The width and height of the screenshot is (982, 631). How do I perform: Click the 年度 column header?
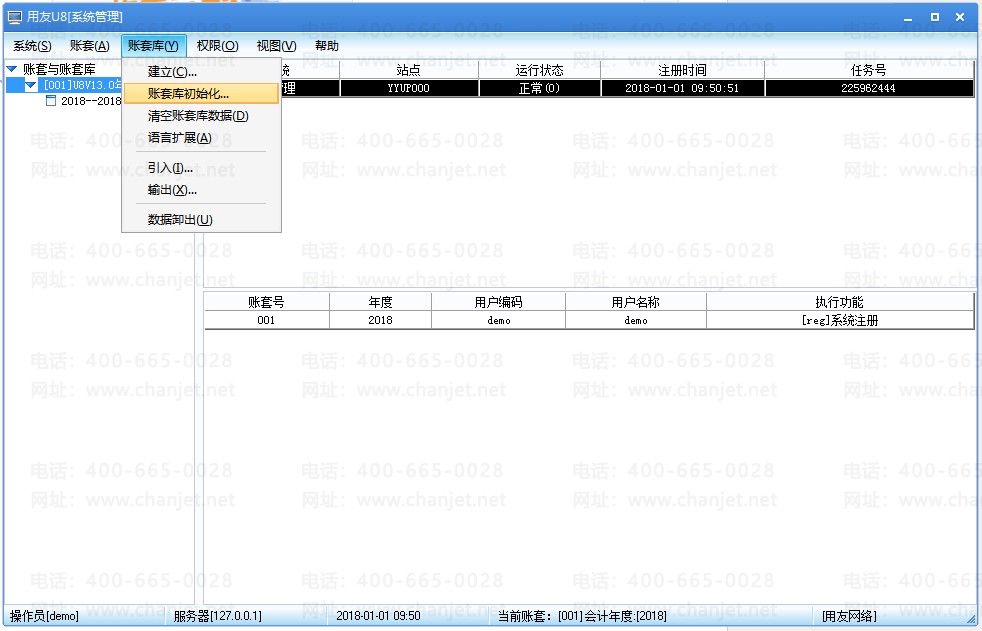point(380,302)
